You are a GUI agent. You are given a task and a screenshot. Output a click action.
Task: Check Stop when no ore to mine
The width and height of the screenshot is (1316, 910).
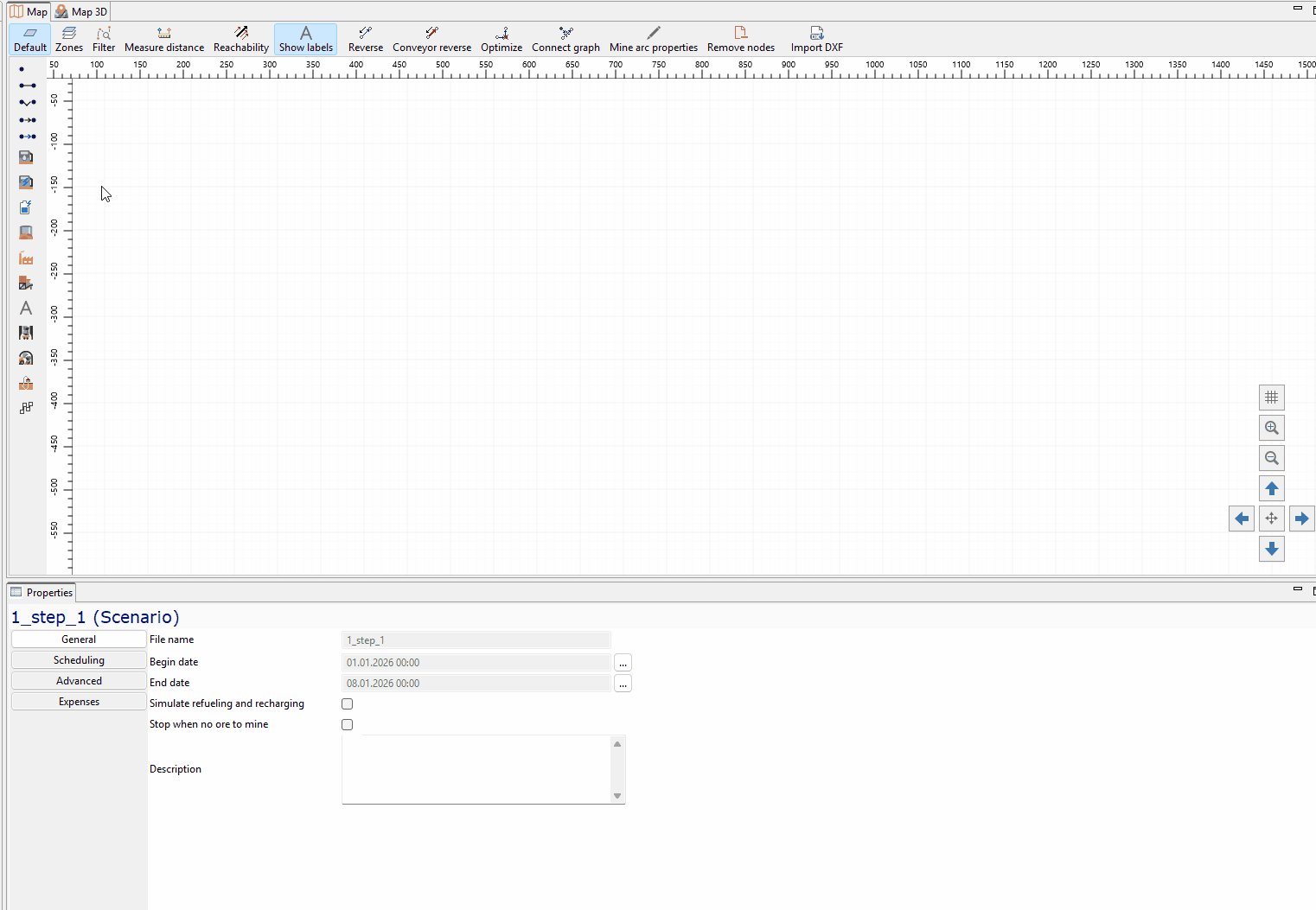348,725
